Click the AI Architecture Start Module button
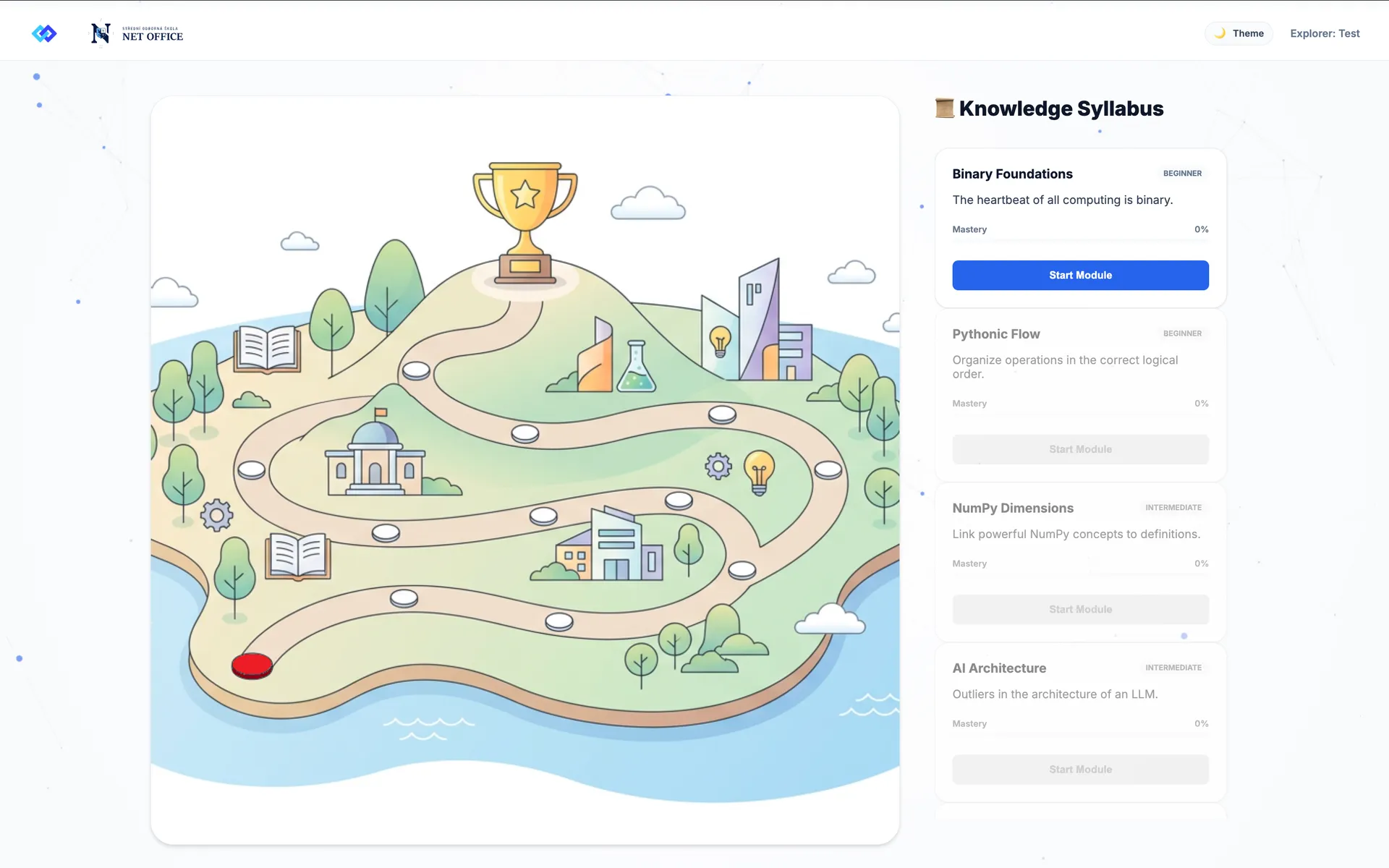The width and height of the screenshot is (1389, 868). [1080, 769]
